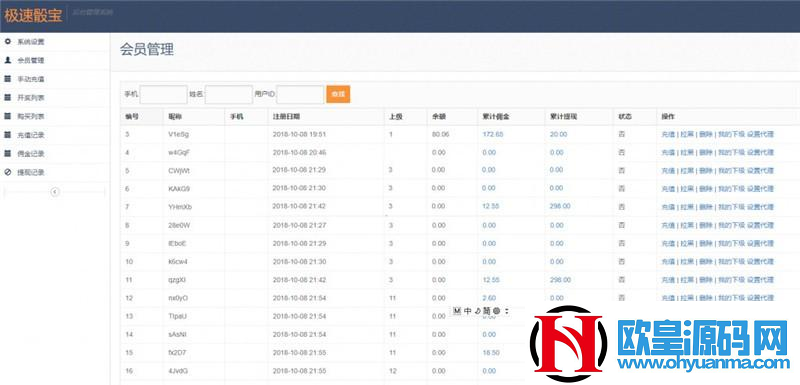Screen dimensions: 800x385
Task: Click the 累计提现 column header
Action: pyautogui.click(x=563, y=116)
